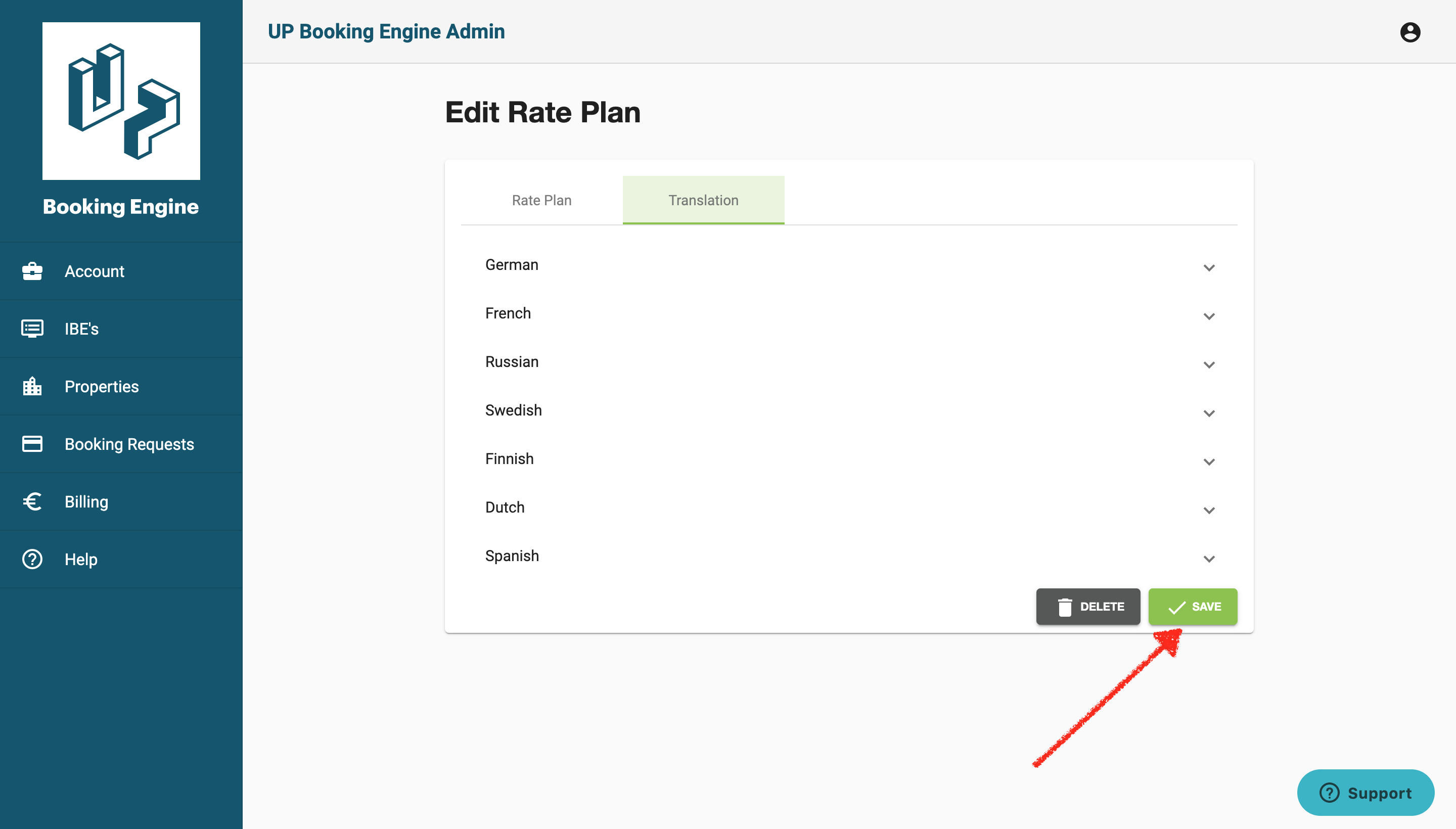Select the Billing euro icon
1456x829 pixels.
point(32,501)
